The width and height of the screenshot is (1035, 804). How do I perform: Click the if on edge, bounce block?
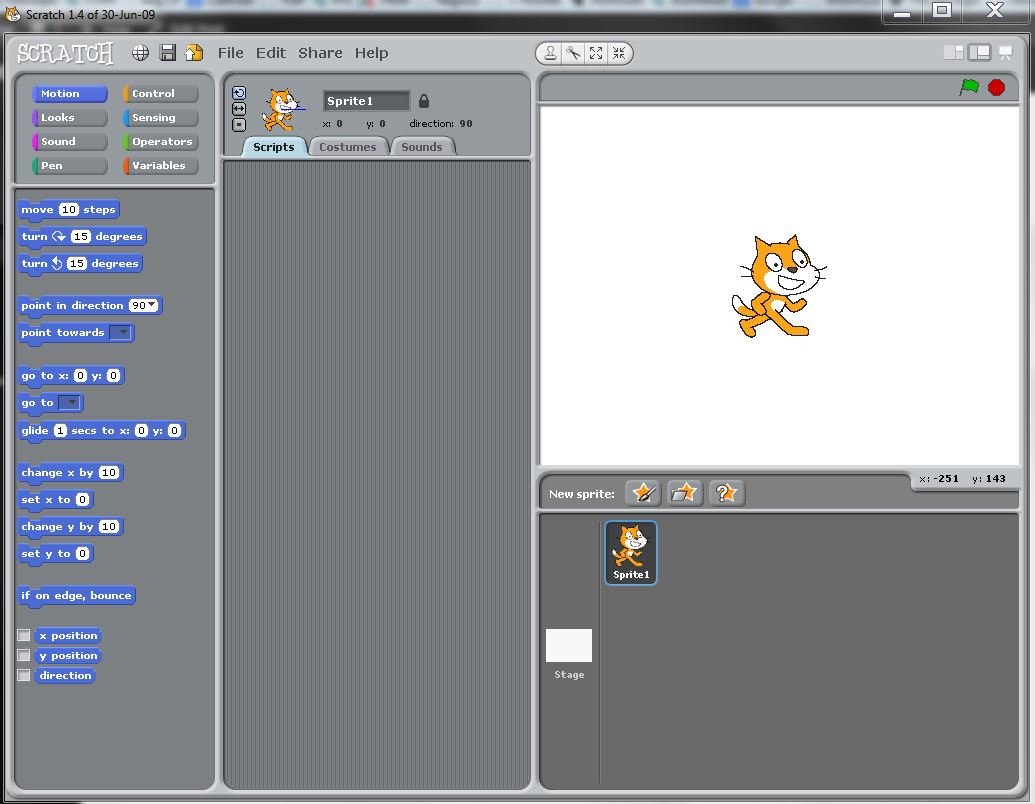77,595
